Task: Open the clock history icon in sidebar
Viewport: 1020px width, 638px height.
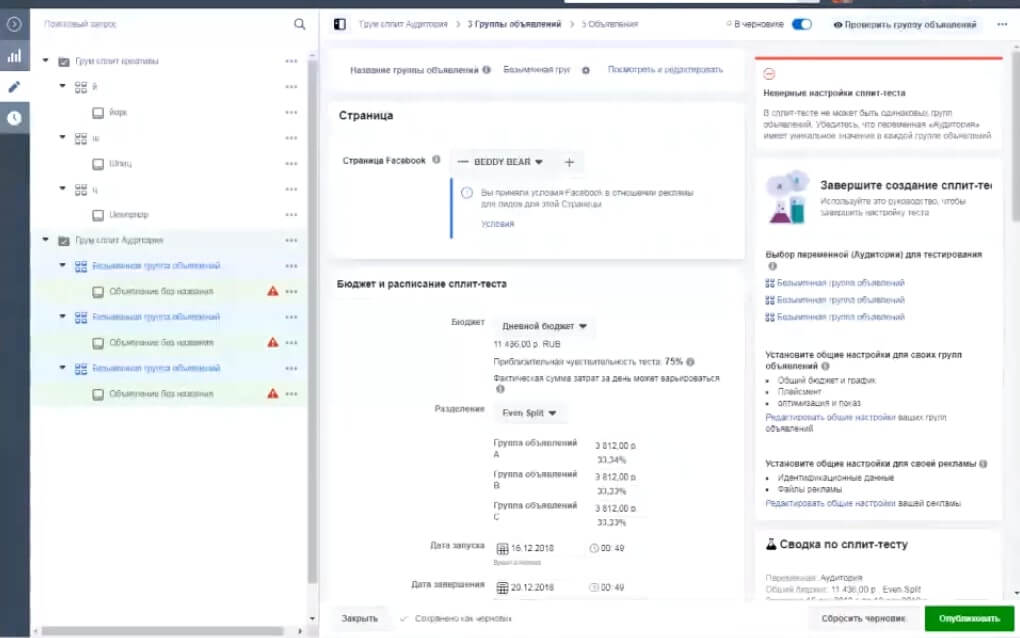Action: [14, 118]
